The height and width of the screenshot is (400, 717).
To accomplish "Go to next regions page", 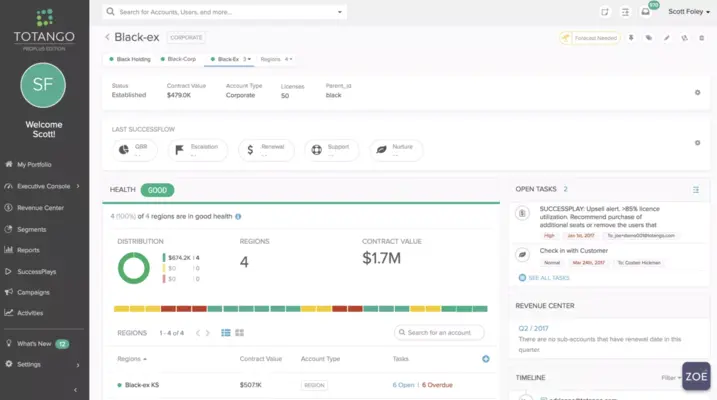I will point(208,333).
